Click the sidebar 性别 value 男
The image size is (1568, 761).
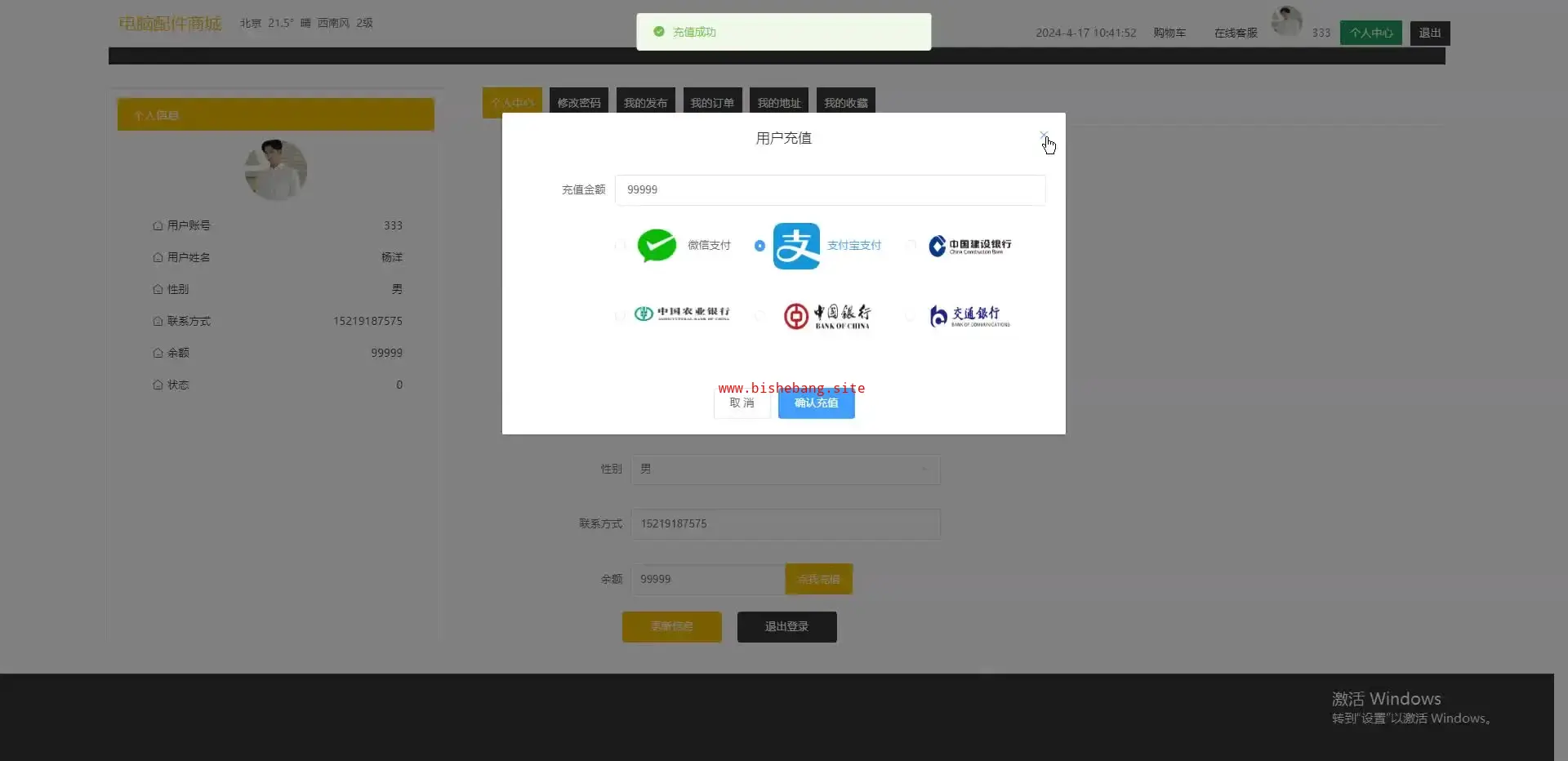397,289
